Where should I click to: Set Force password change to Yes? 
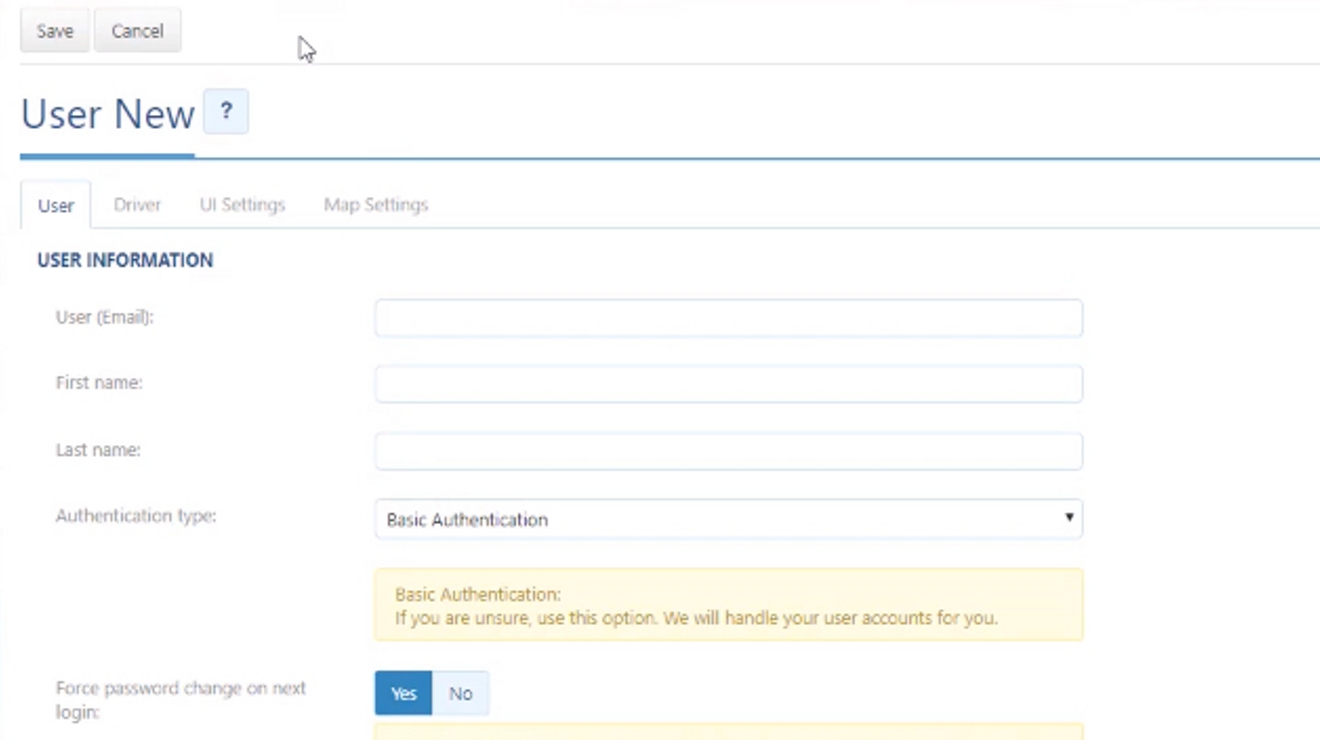(x=403, y=693)
